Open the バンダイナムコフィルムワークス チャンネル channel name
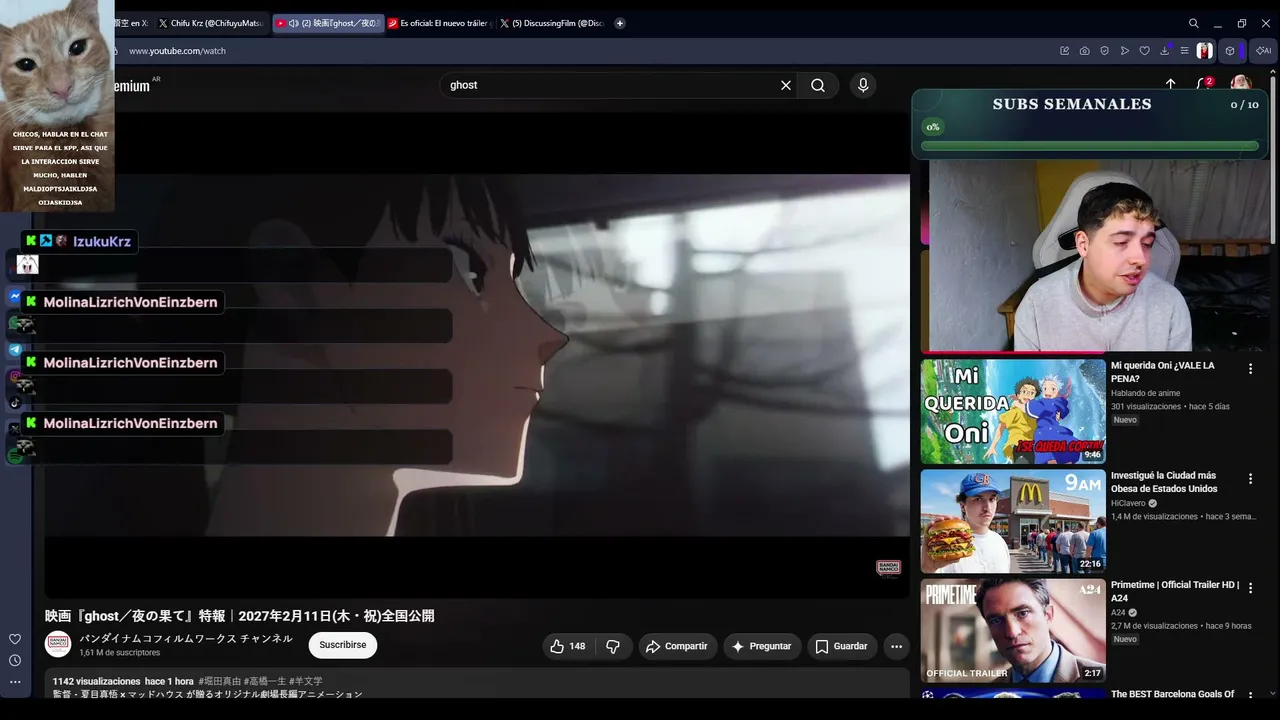This screenshot has width=1280, height=720. click(186, 639)
